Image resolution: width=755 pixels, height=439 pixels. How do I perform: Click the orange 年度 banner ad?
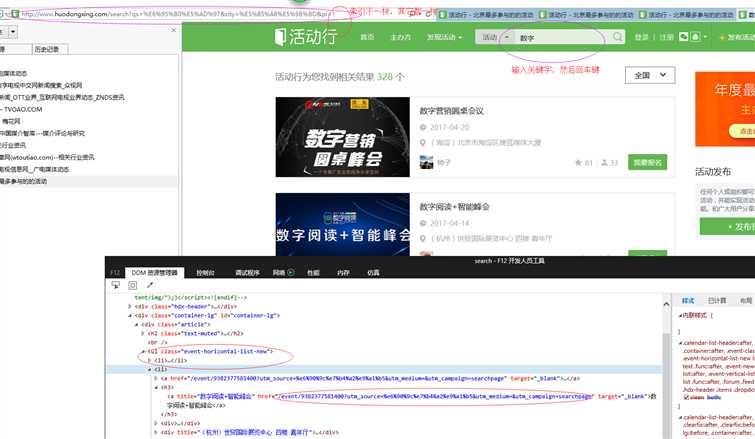[725, 109]
